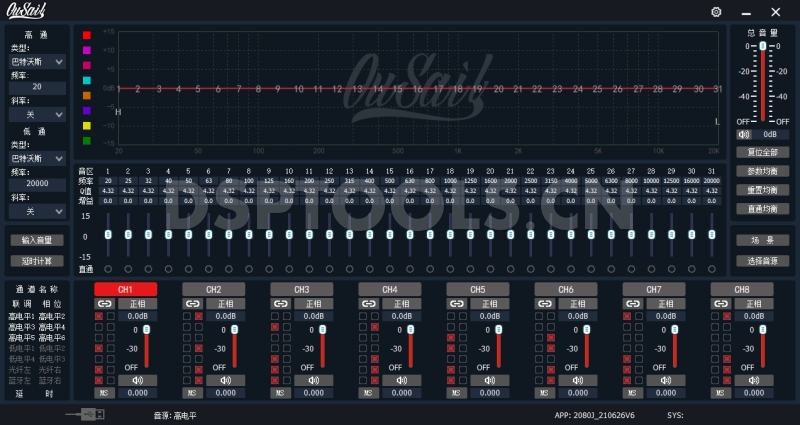Viewport: 800px width, 425px height.
Task: Toggle bypass radio under EQ band 1
Action: click(x=108, y=269)
